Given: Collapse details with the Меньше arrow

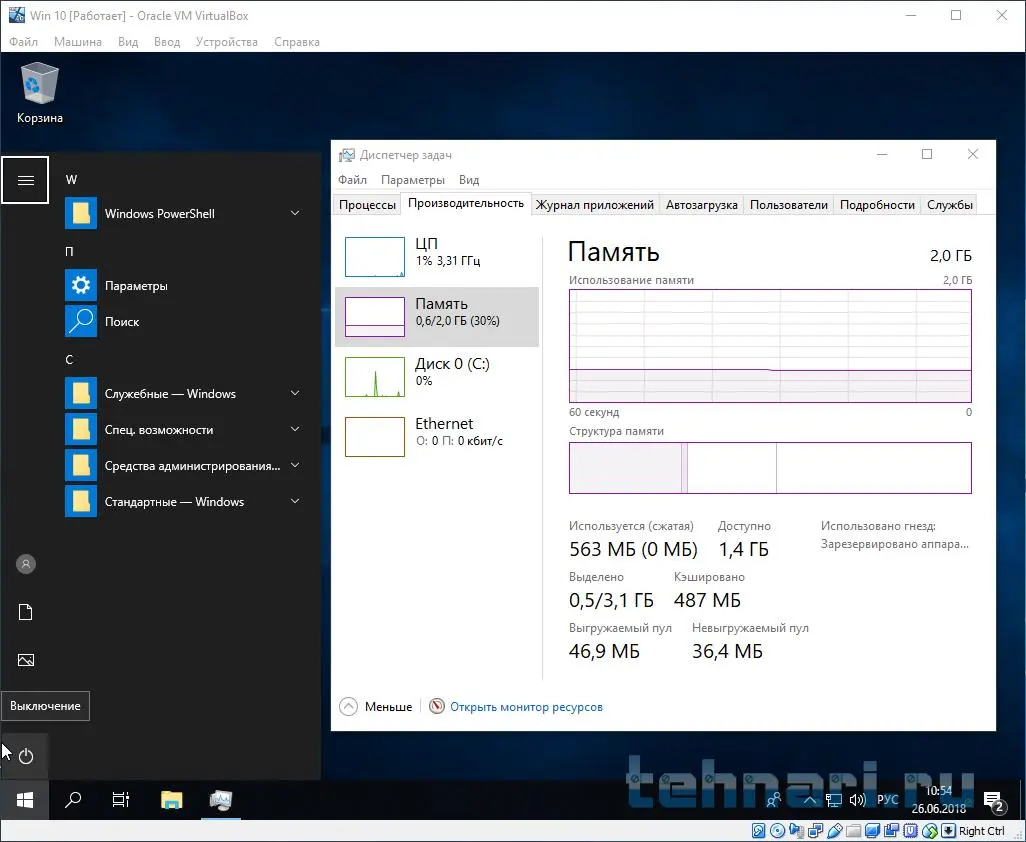Looking at the screenshot, I should [x=349, y=707].
